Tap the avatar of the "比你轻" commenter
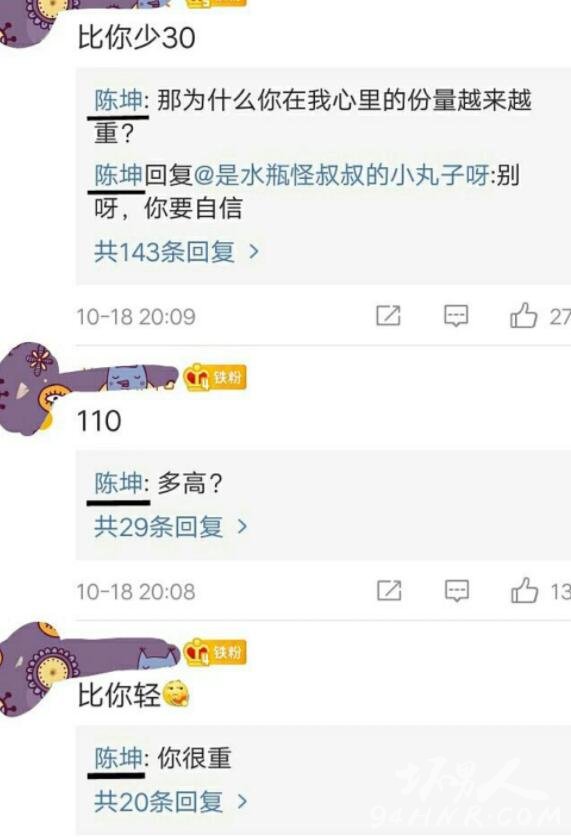 27,667
